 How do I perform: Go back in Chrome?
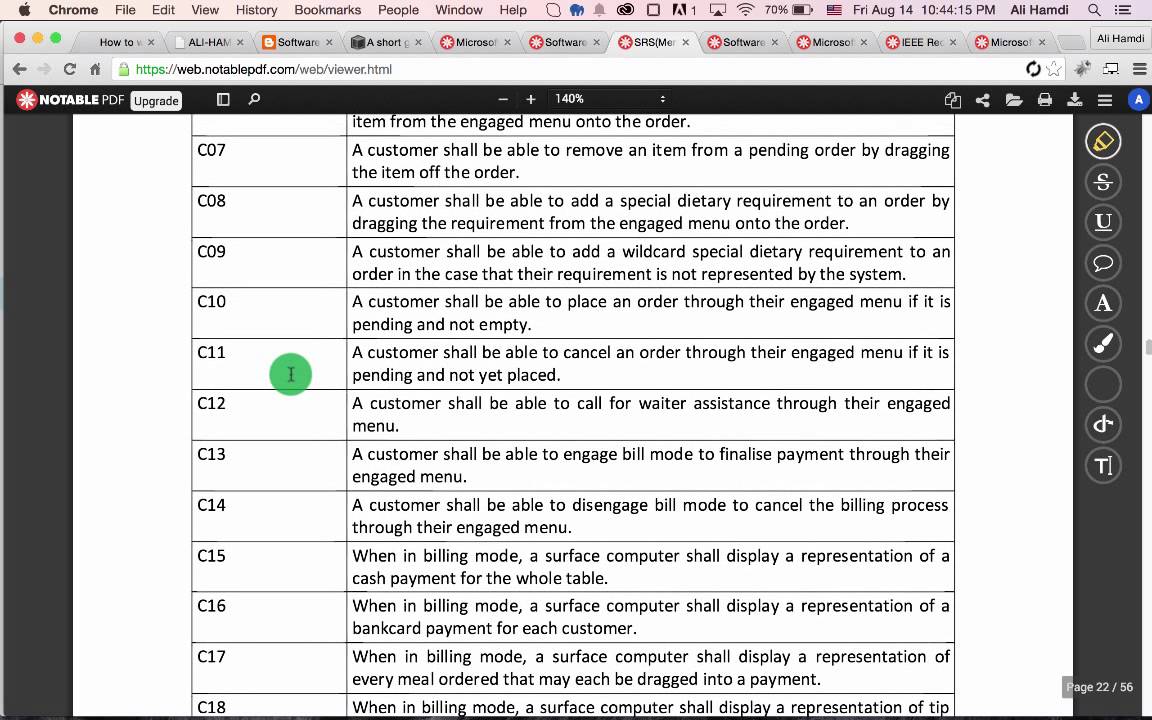[x=20, y=69]
